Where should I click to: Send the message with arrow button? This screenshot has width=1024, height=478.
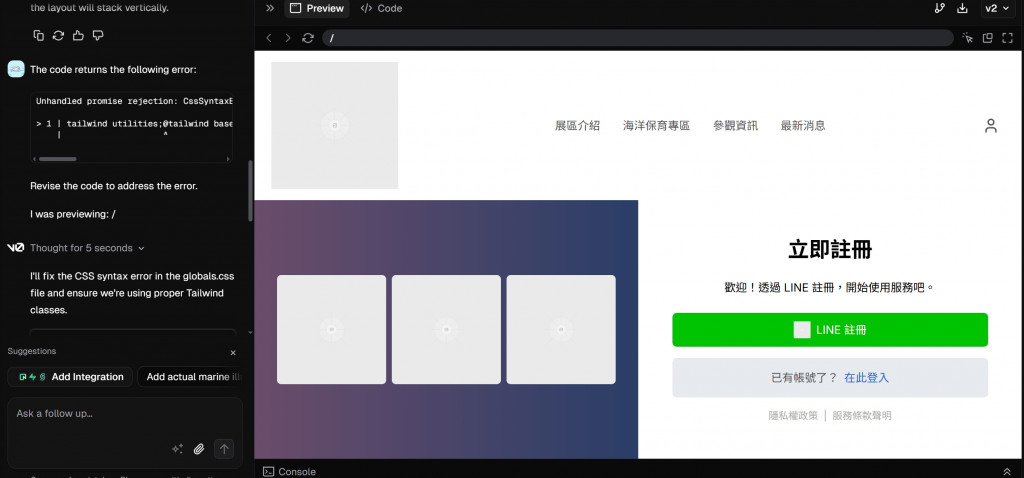(224, 449)
